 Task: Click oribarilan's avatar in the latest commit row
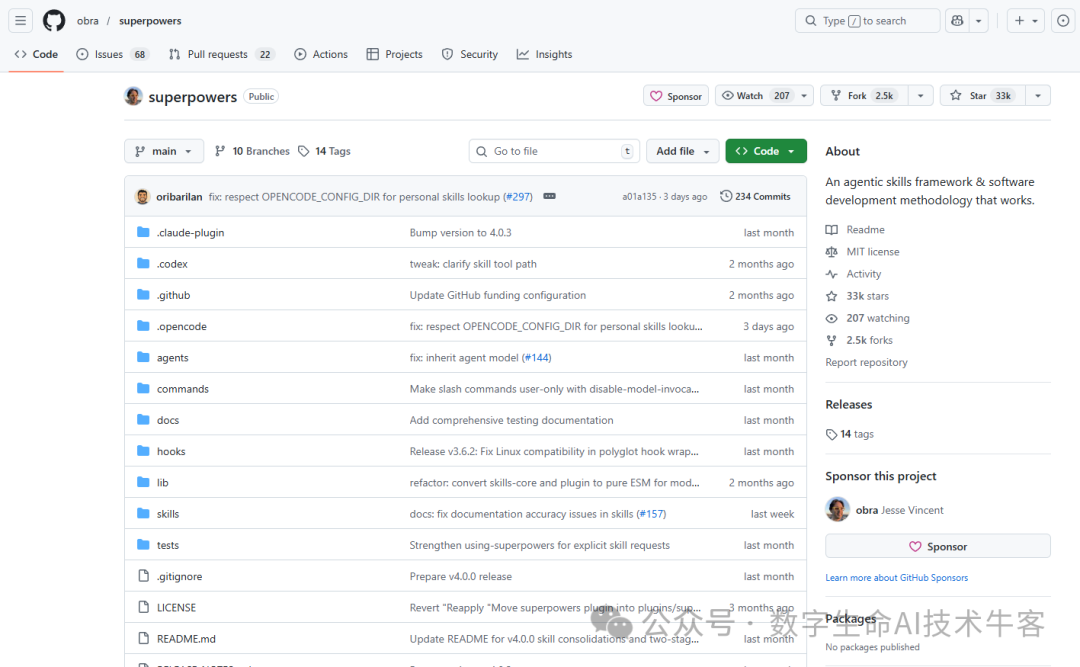143,196
